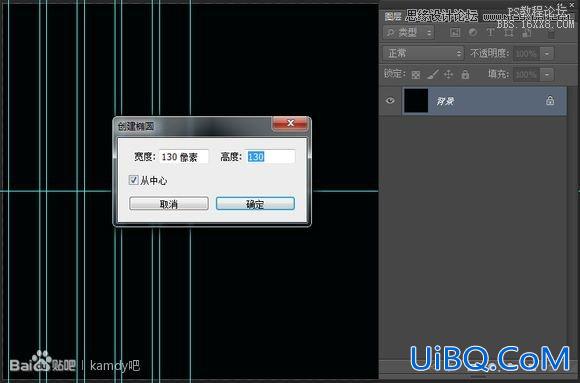Toggle the 从中心 checkbox
580x383 pixels.
134,180
